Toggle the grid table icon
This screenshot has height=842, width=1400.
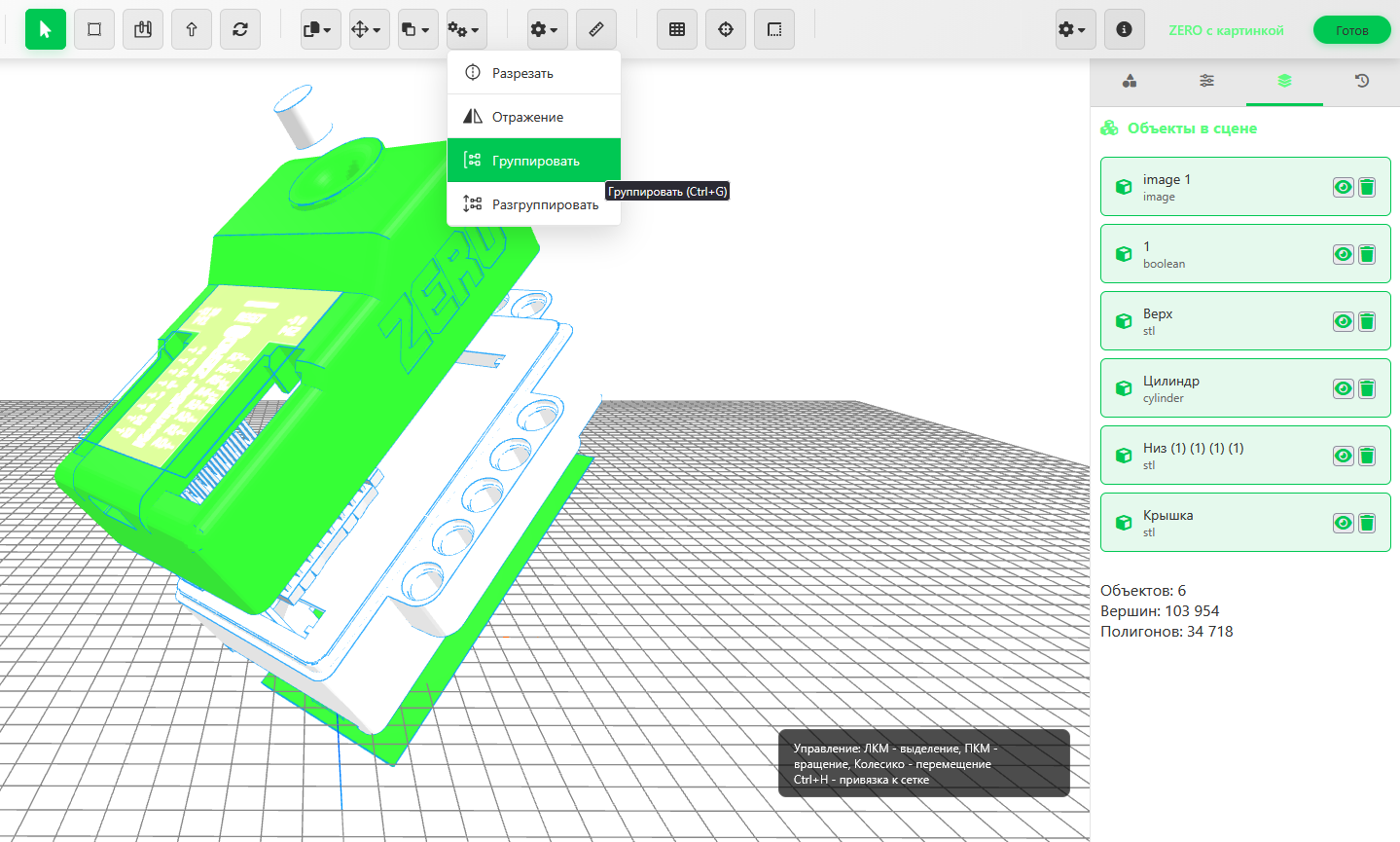(x=677, y=29)
